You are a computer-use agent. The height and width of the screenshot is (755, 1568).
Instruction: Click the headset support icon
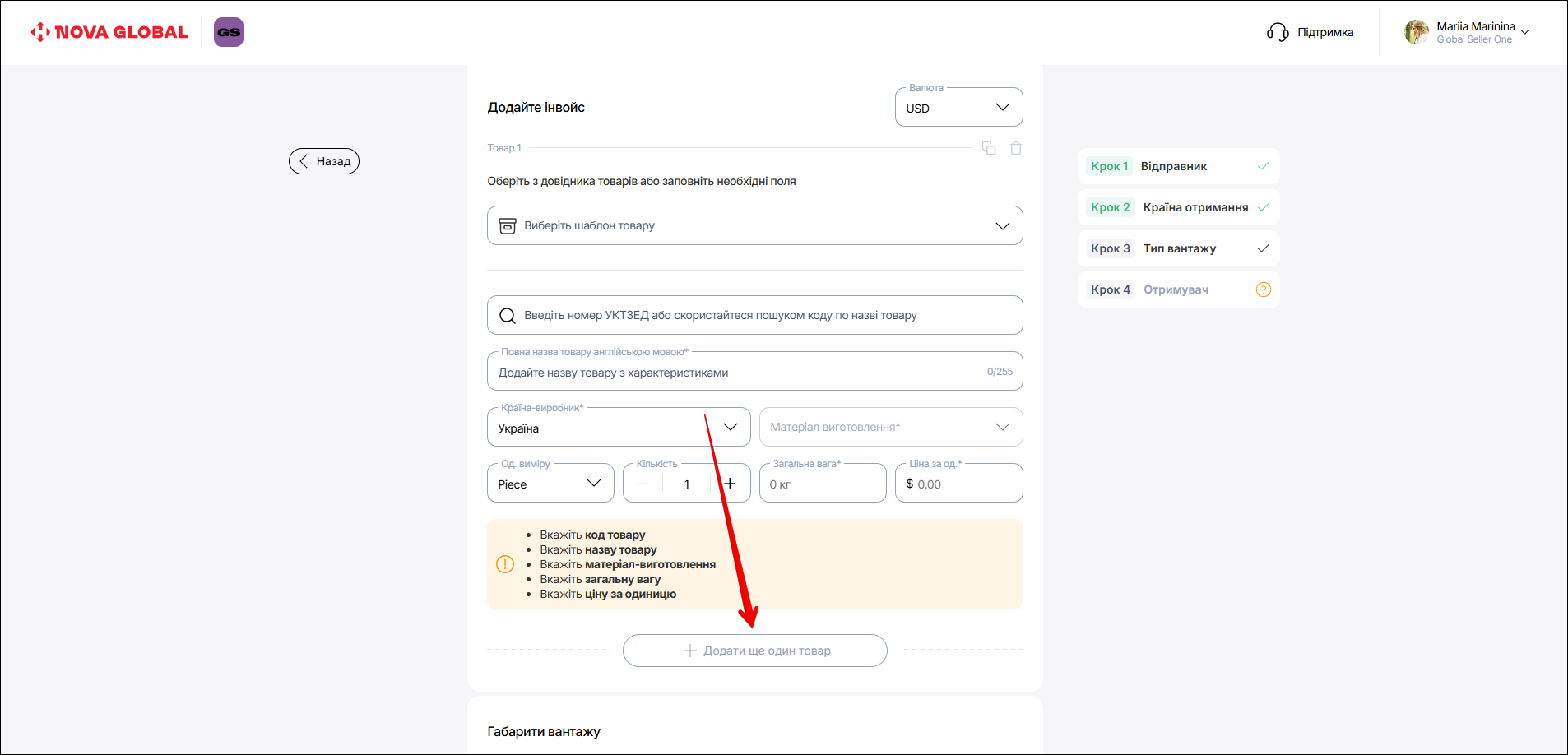coord(1277,32)
